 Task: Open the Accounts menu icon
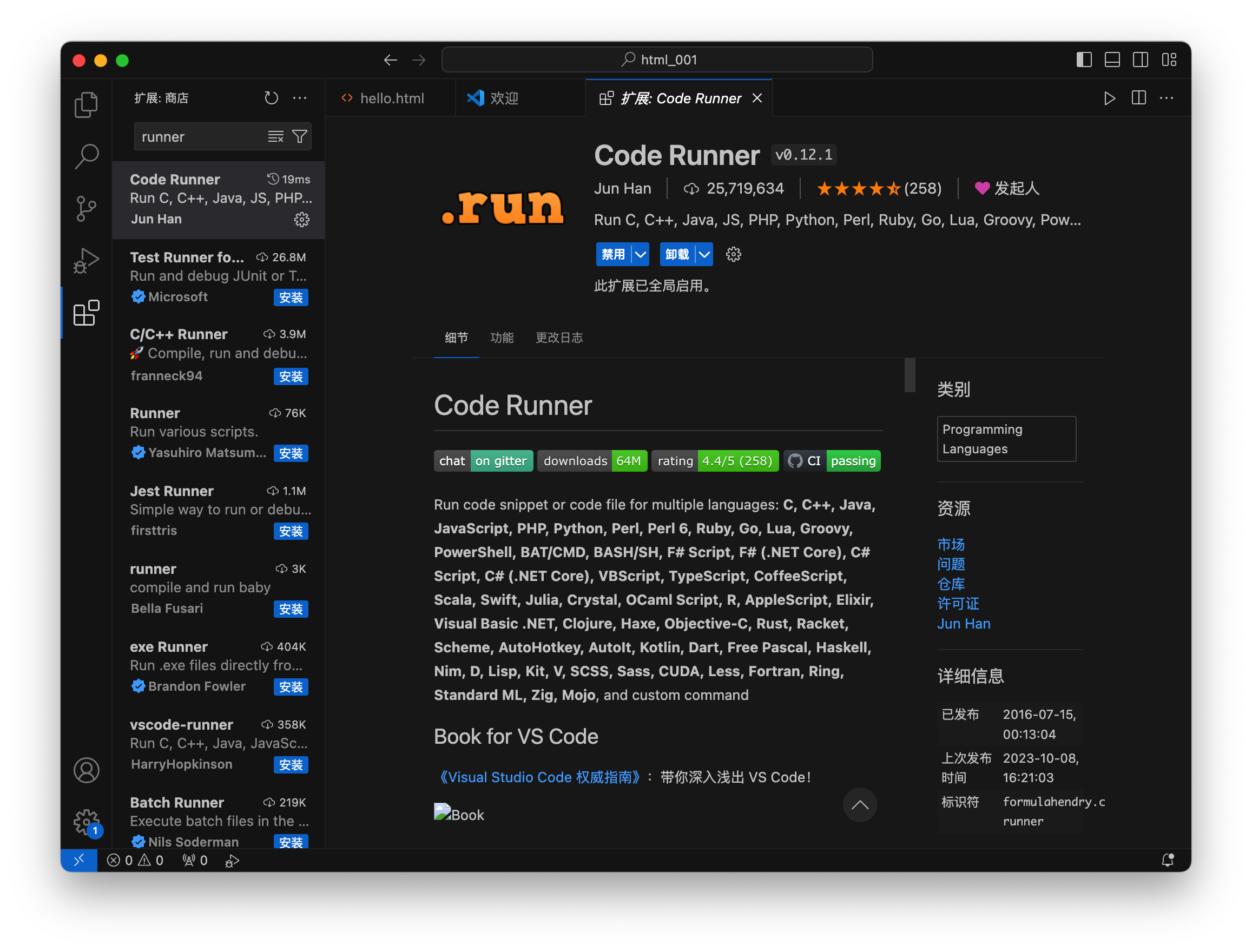tap(86, 770)
